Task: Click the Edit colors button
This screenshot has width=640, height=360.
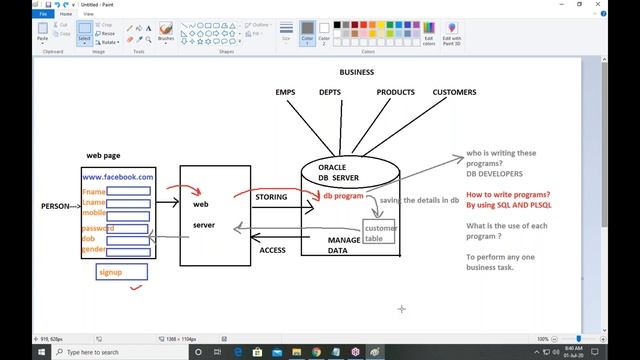Action: [x=429, y=33]
